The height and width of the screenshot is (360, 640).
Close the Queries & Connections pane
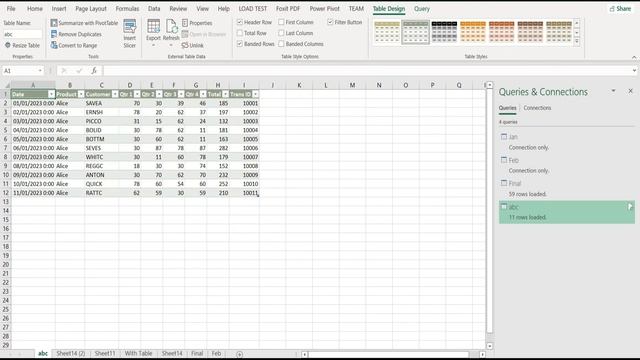tap(630, 91)
